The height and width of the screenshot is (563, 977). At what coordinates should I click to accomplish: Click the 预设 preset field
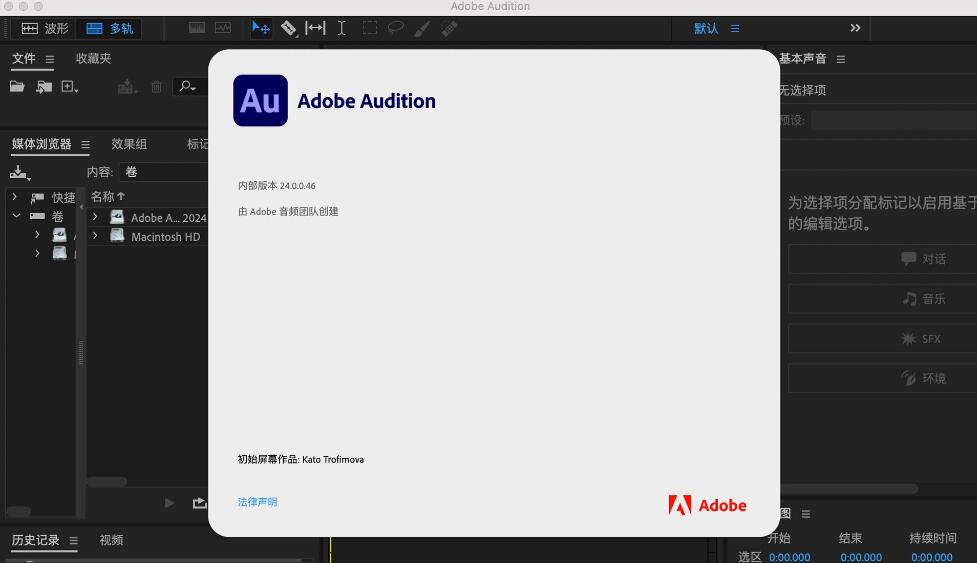(x=894, y=120)
